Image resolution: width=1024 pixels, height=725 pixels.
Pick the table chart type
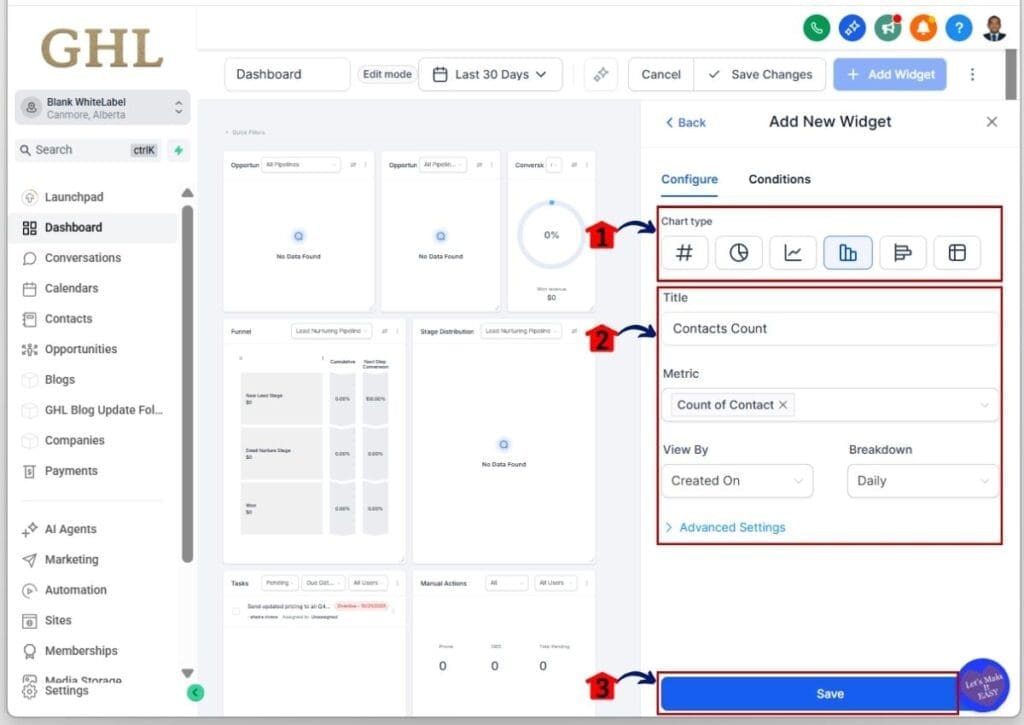[957, 253]
